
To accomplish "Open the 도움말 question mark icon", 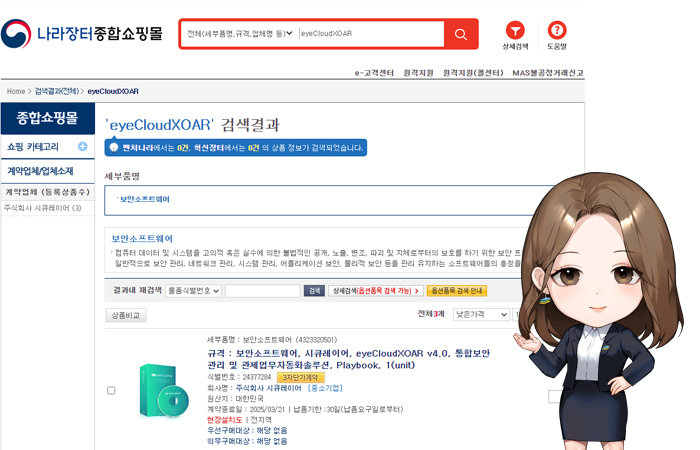I will (557, 31).
